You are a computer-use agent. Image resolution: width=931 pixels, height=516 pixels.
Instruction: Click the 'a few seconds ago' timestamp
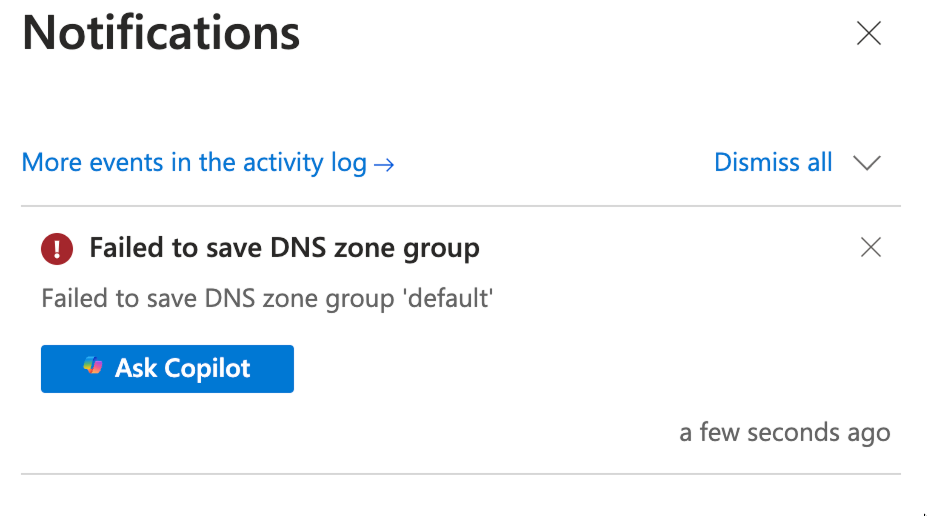click(x=784, y=433)
